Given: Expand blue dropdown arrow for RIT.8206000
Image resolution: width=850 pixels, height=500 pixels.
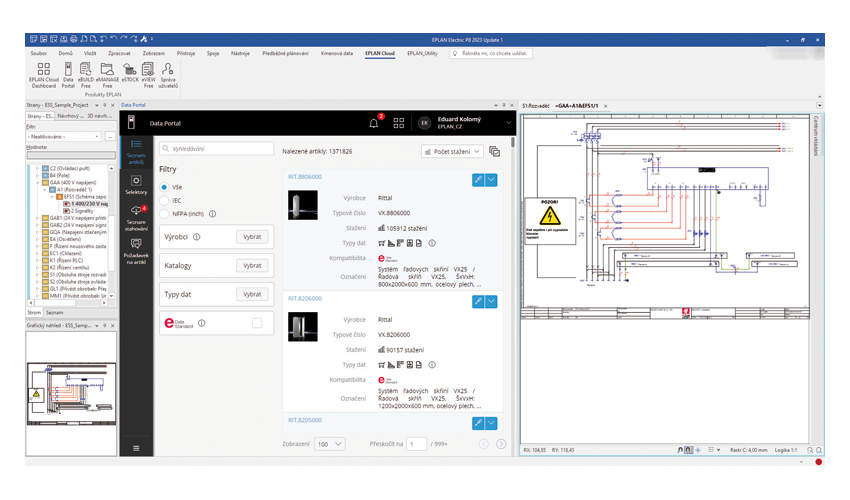Looking at the screenshot, I should [491, 301].
